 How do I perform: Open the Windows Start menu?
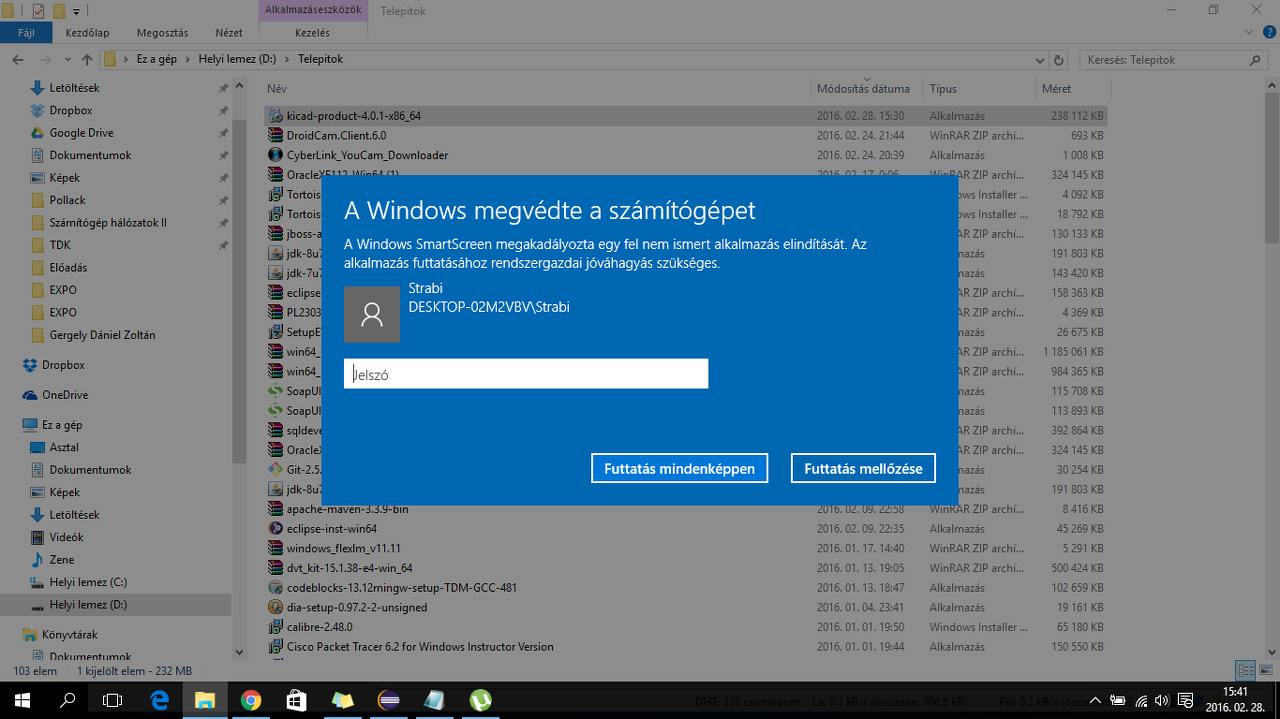pyautogui.click(x=23, y=700)
